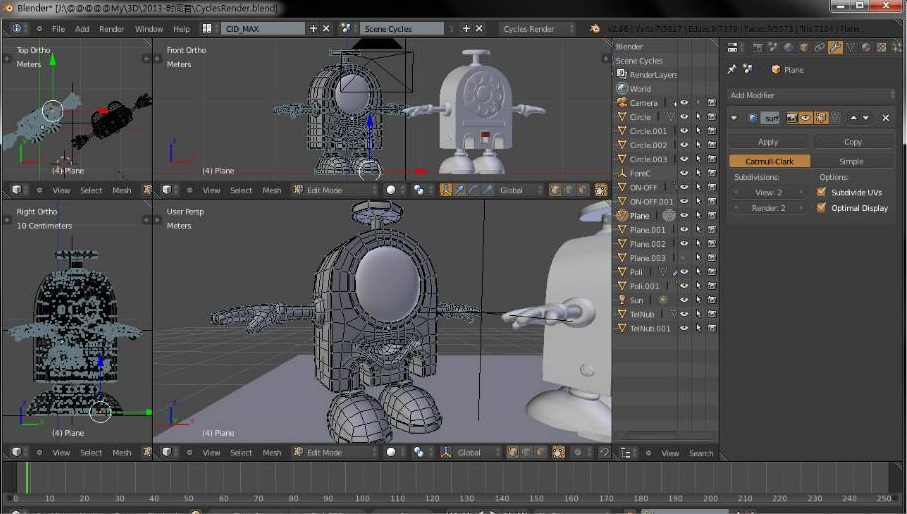Click the World icon in outliner
This screenshot has width=907, height=514.
[622, 89]
